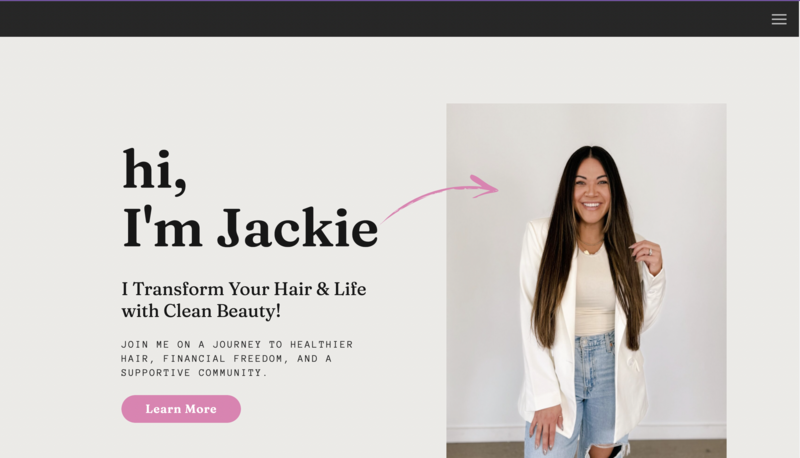Click the gold necklace in the portrait

[588, 250]
